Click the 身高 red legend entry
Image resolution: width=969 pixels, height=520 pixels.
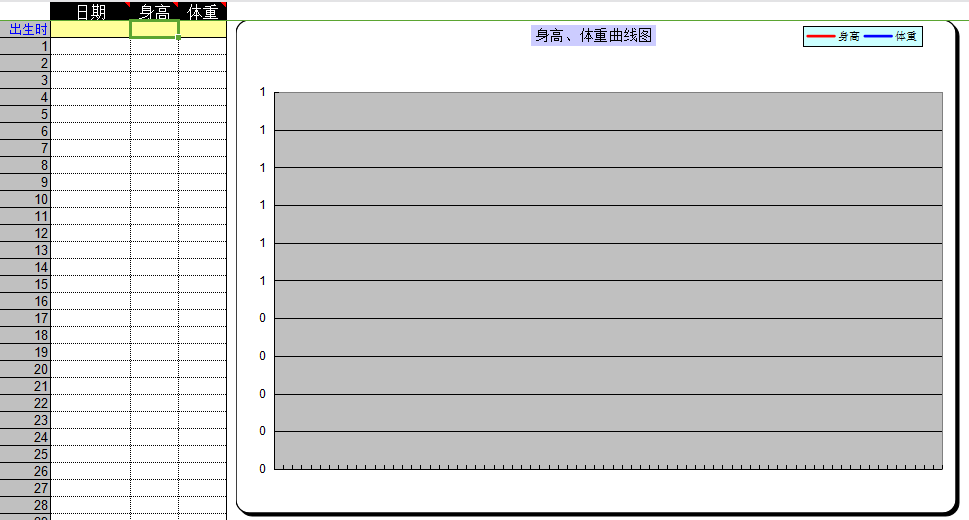point(833,36)
